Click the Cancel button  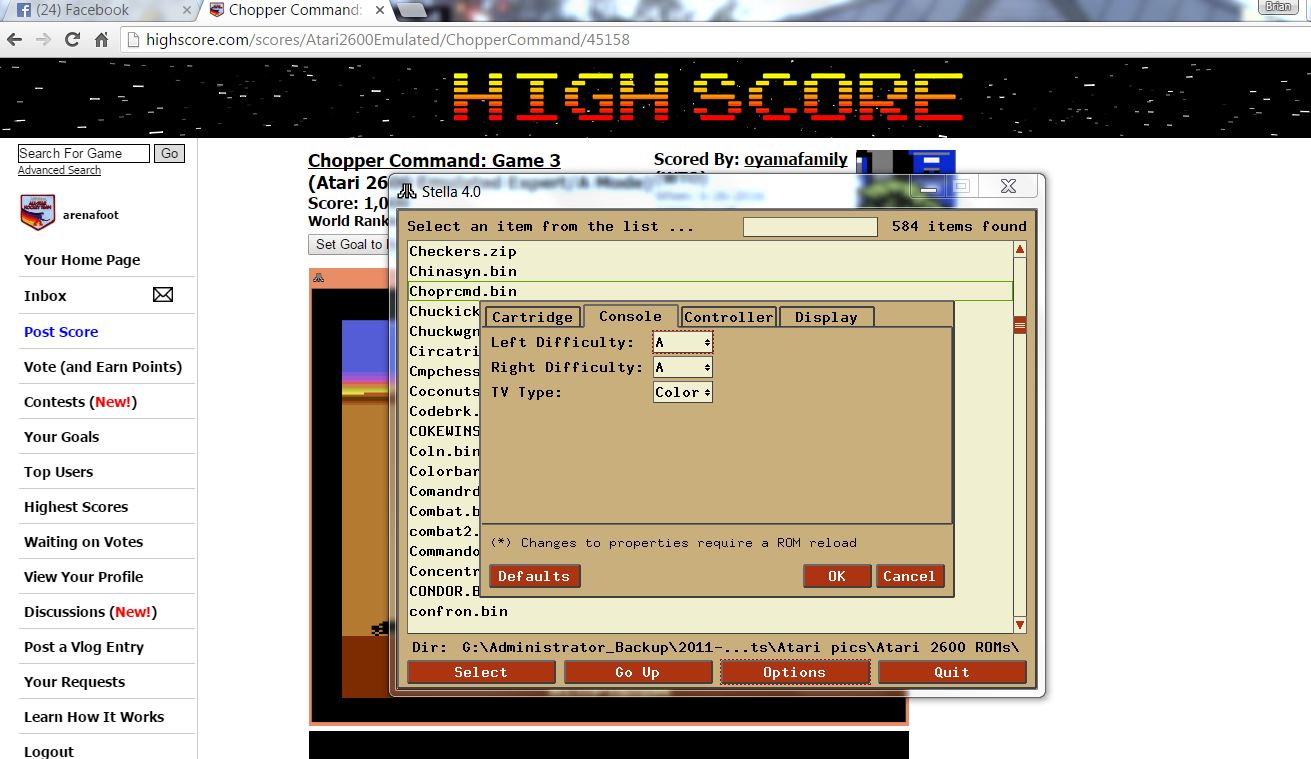point(909,576)
